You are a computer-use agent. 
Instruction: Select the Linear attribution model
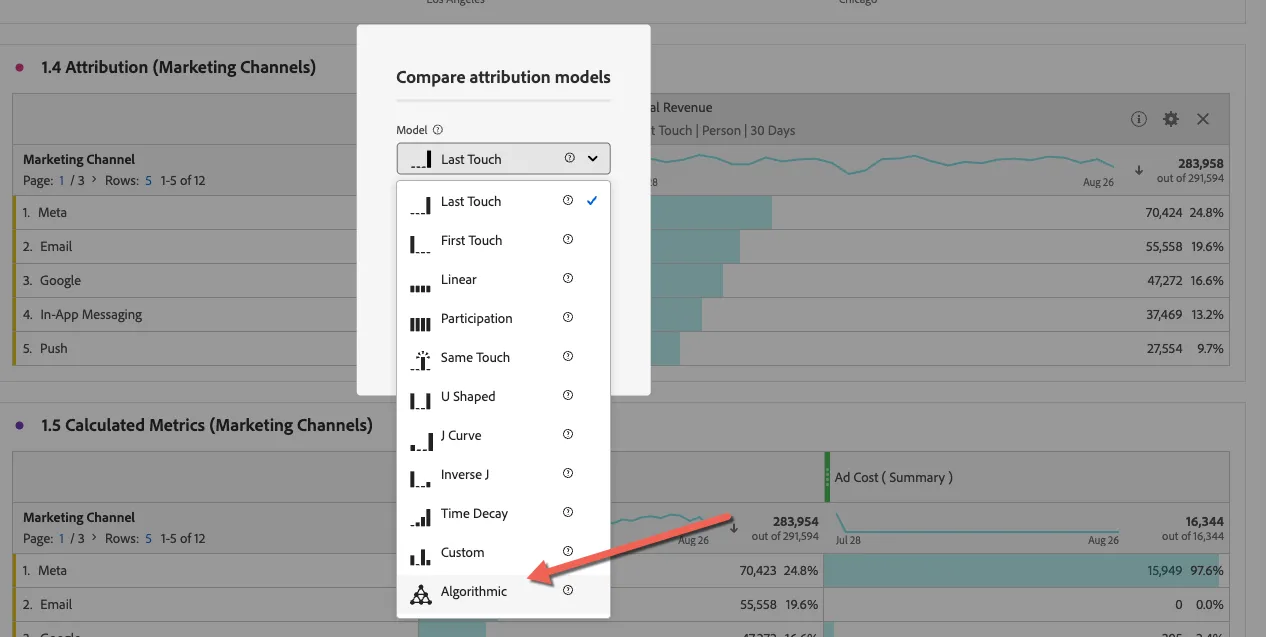[x=503, y=279]
